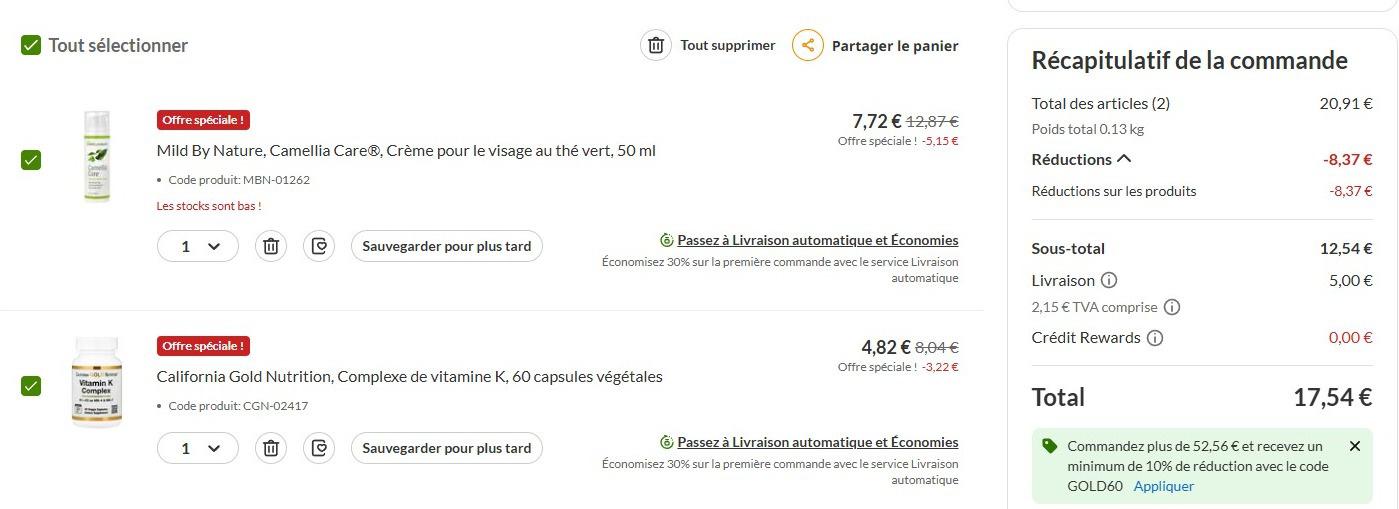The height and width of the screenshot is (509, 1399).
Task: Show the Livraison info tooltip icon
Action: point(1109,281)
